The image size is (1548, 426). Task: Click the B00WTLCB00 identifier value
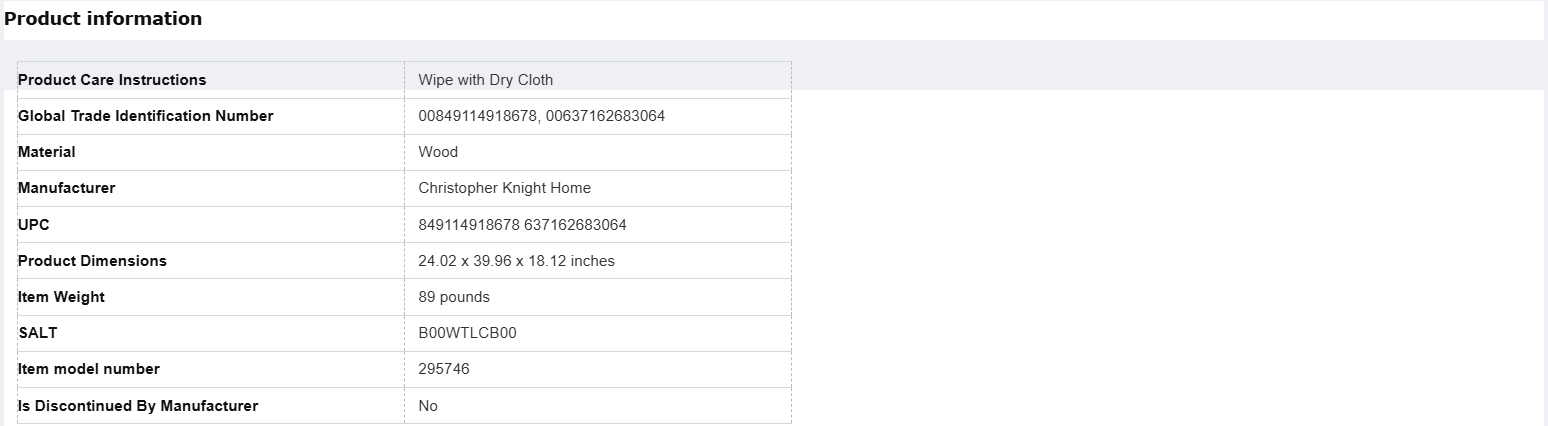468,333
